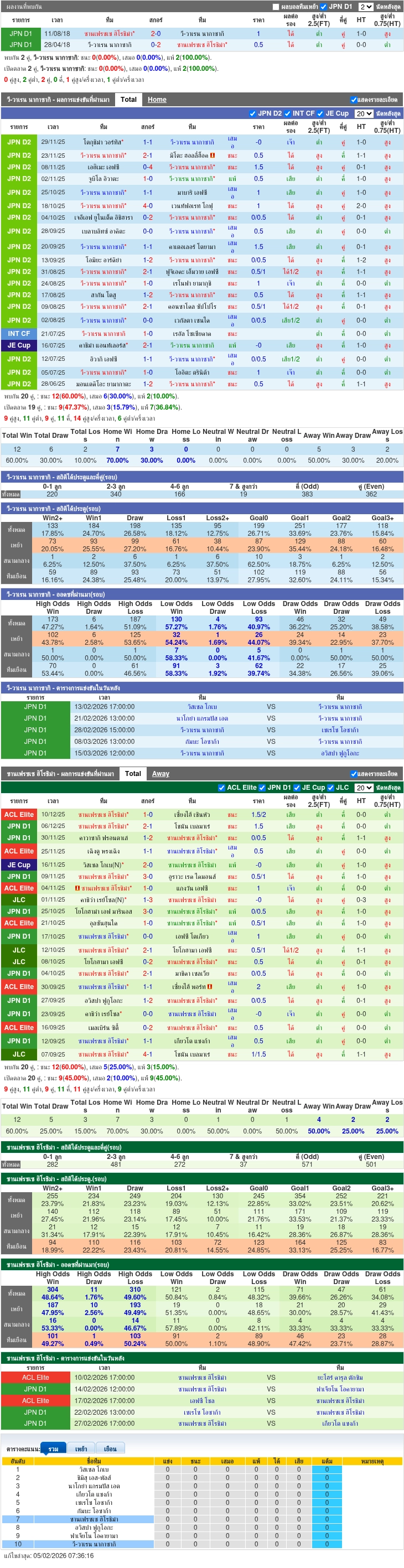Viewport: 404px width, 1568px height.
Task: Click 1.5/2 handicap in 10/12/25 row
Action: (258, 814)
